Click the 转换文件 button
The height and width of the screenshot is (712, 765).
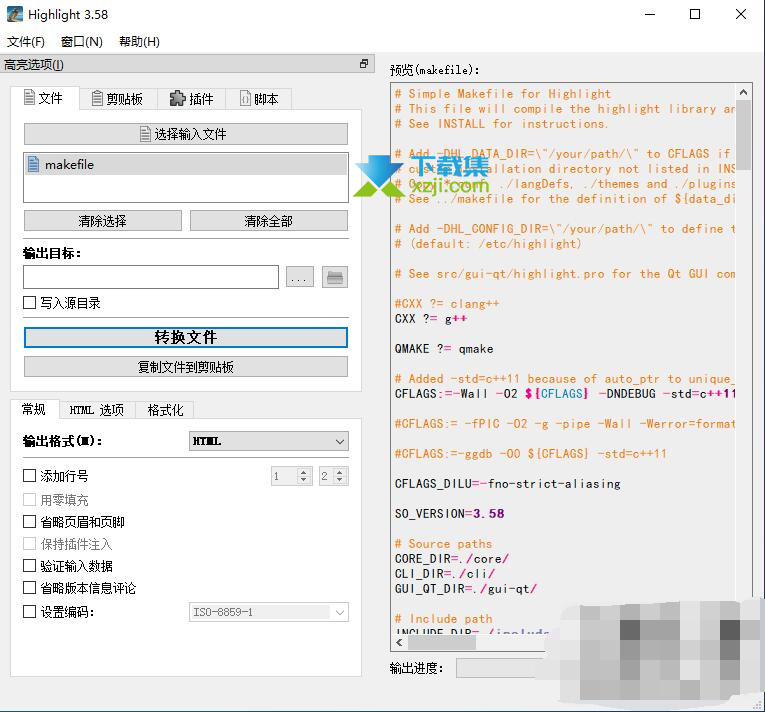click(x=186, y=337)
